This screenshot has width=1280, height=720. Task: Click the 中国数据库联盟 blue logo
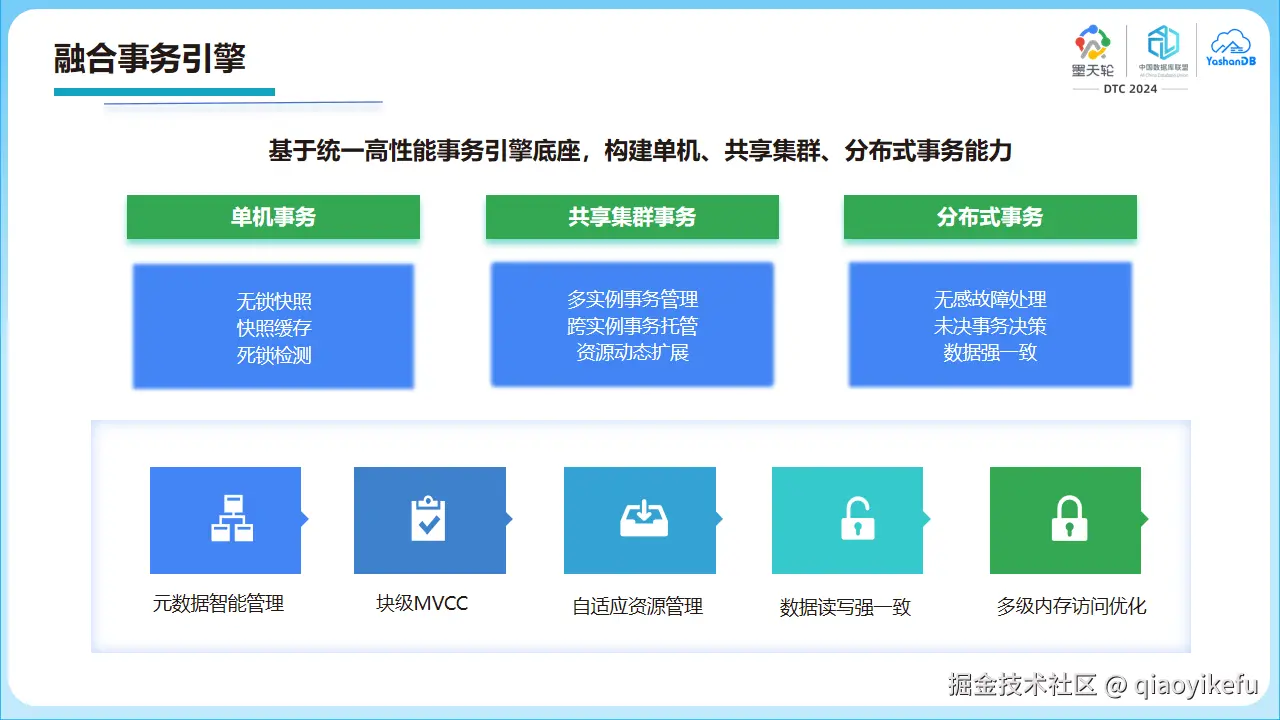coord(1162,48)
